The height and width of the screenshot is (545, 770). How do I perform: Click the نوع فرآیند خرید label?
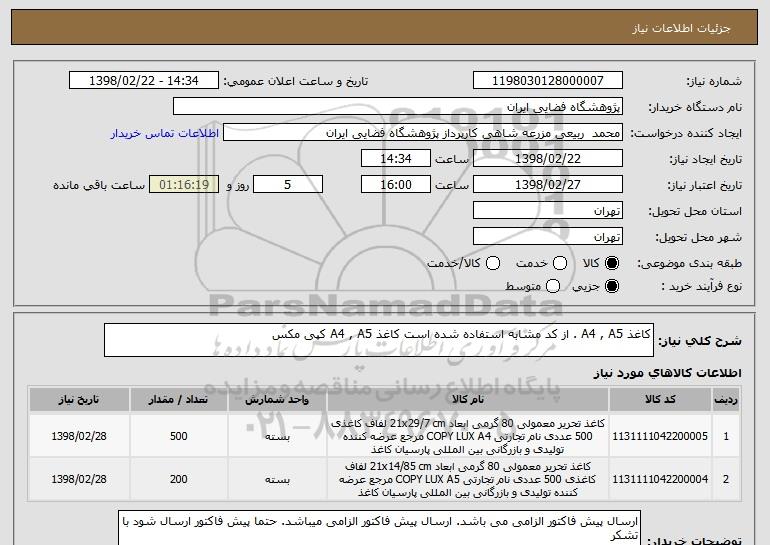point(701,286)
